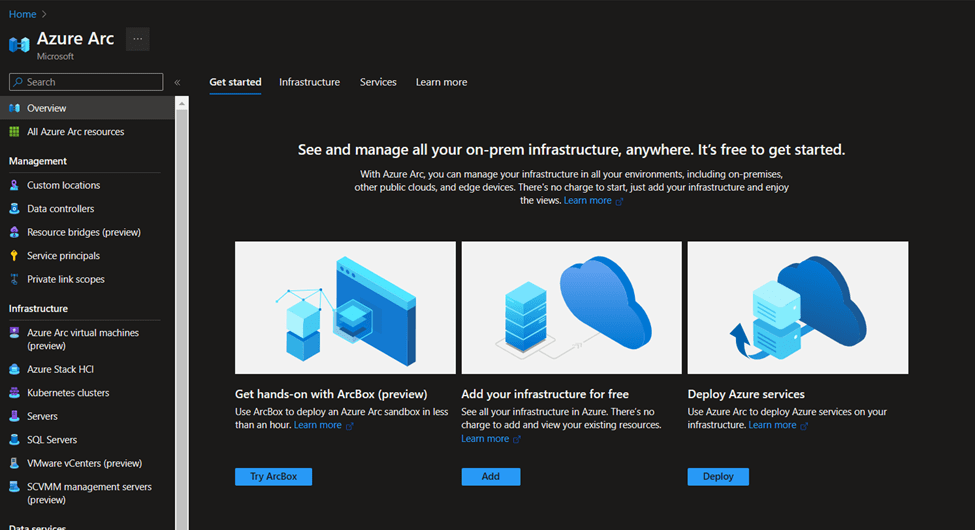
Task: Click the Custom locations icon in sidebar
Action: pyautogui.click(x=14, y=185)
